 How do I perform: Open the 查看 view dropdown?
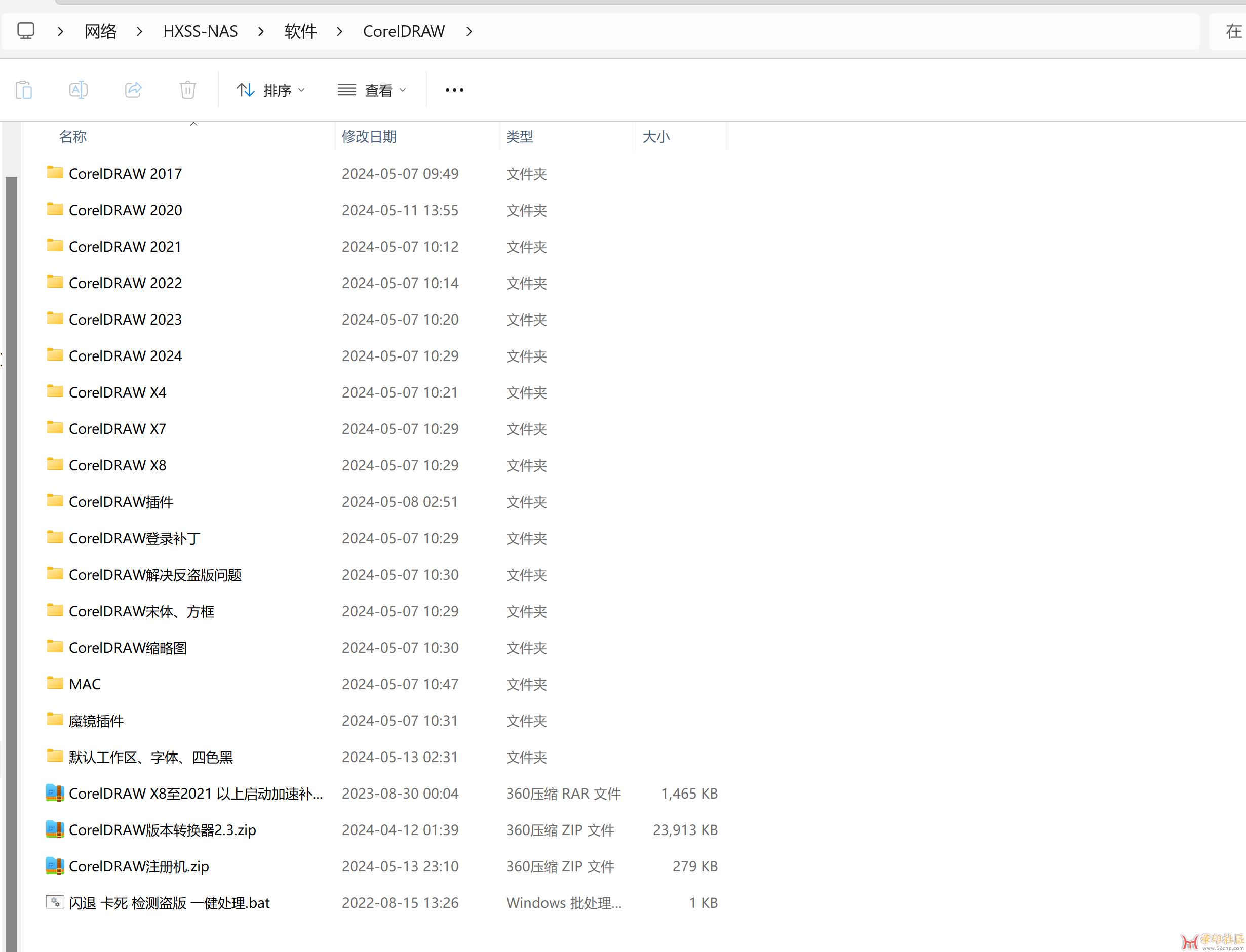(372, 90)
